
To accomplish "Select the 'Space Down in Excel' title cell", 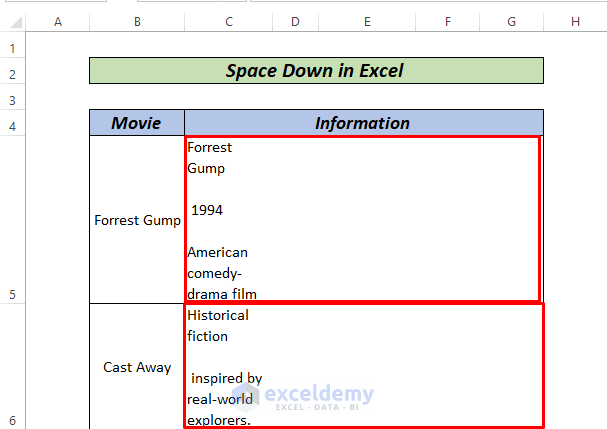I will [316, 71].
